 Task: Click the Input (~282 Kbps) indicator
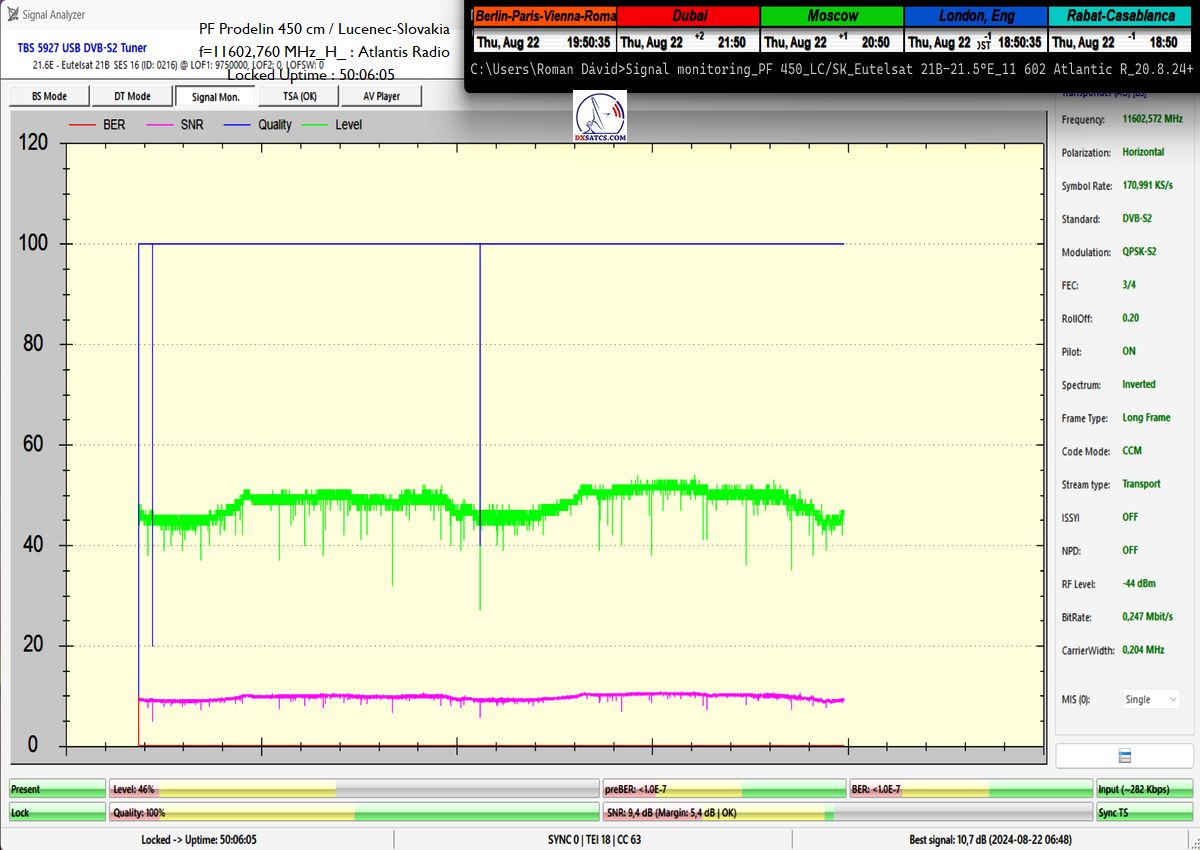pos(1144,790)
